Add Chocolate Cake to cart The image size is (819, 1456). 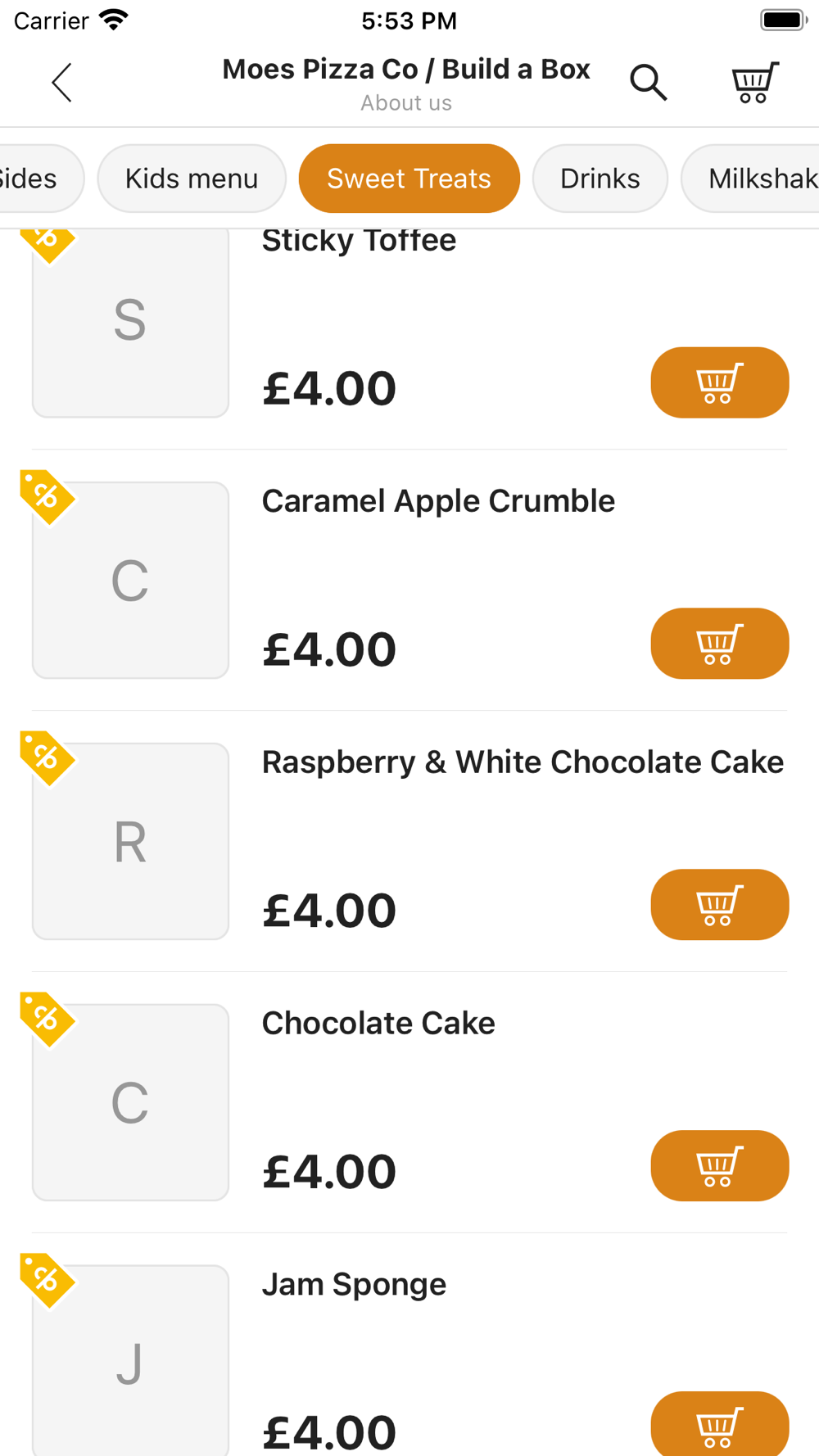[x=720, y=1166]
